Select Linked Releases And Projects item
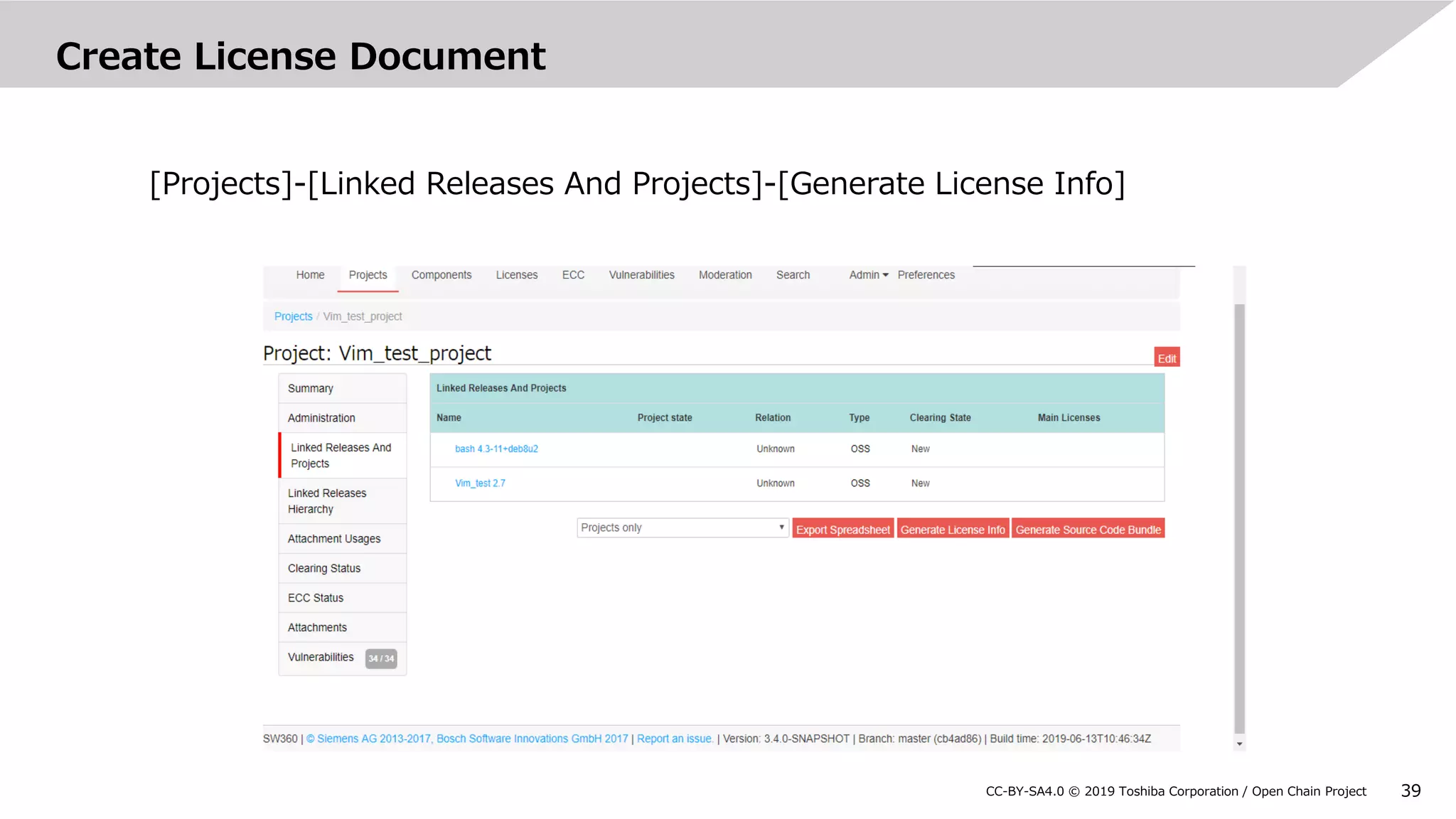1456x819 pixels. point(343,455)
